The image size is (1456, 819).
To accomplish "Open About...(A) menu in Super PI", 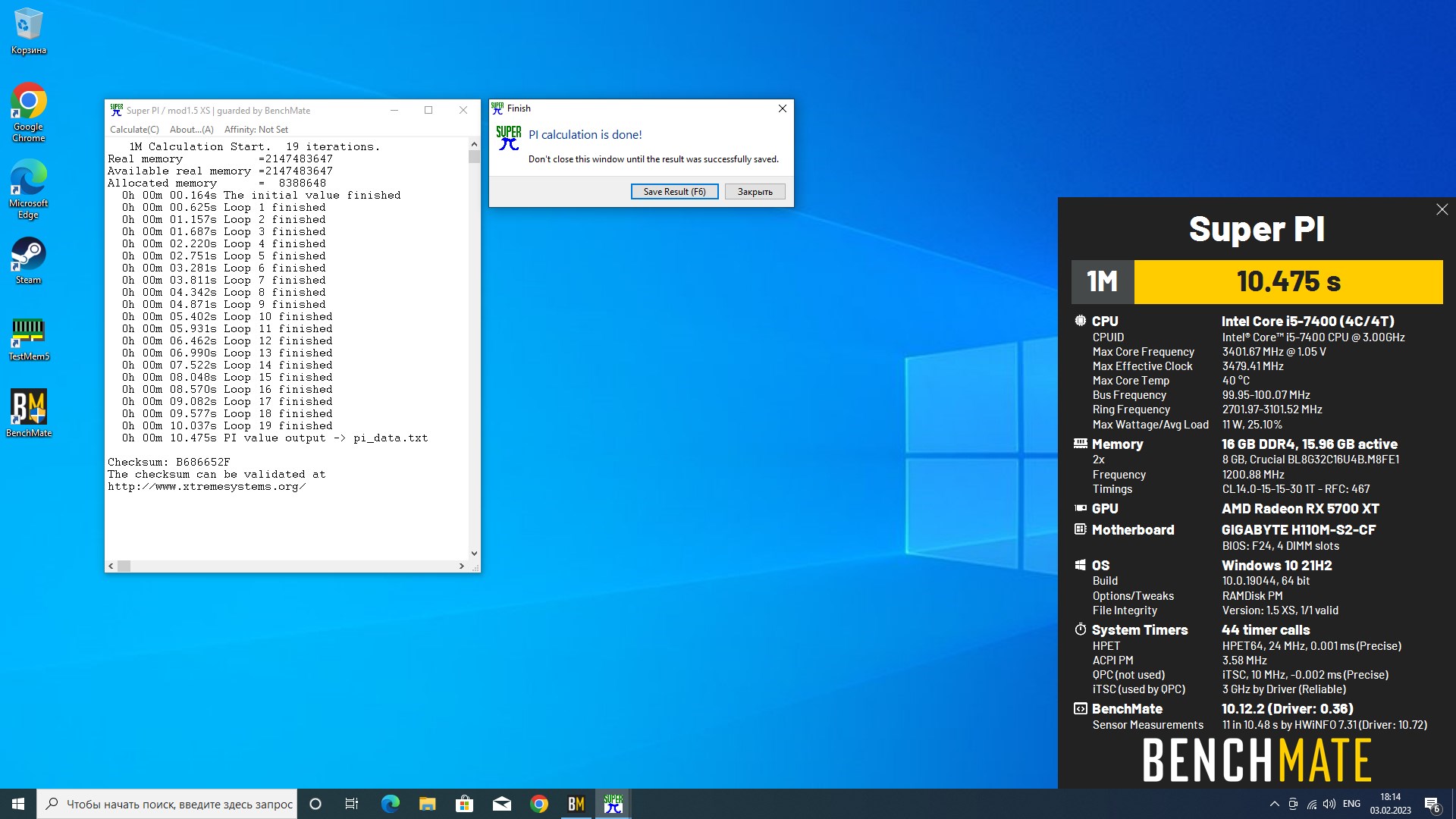I will (191, 130).
